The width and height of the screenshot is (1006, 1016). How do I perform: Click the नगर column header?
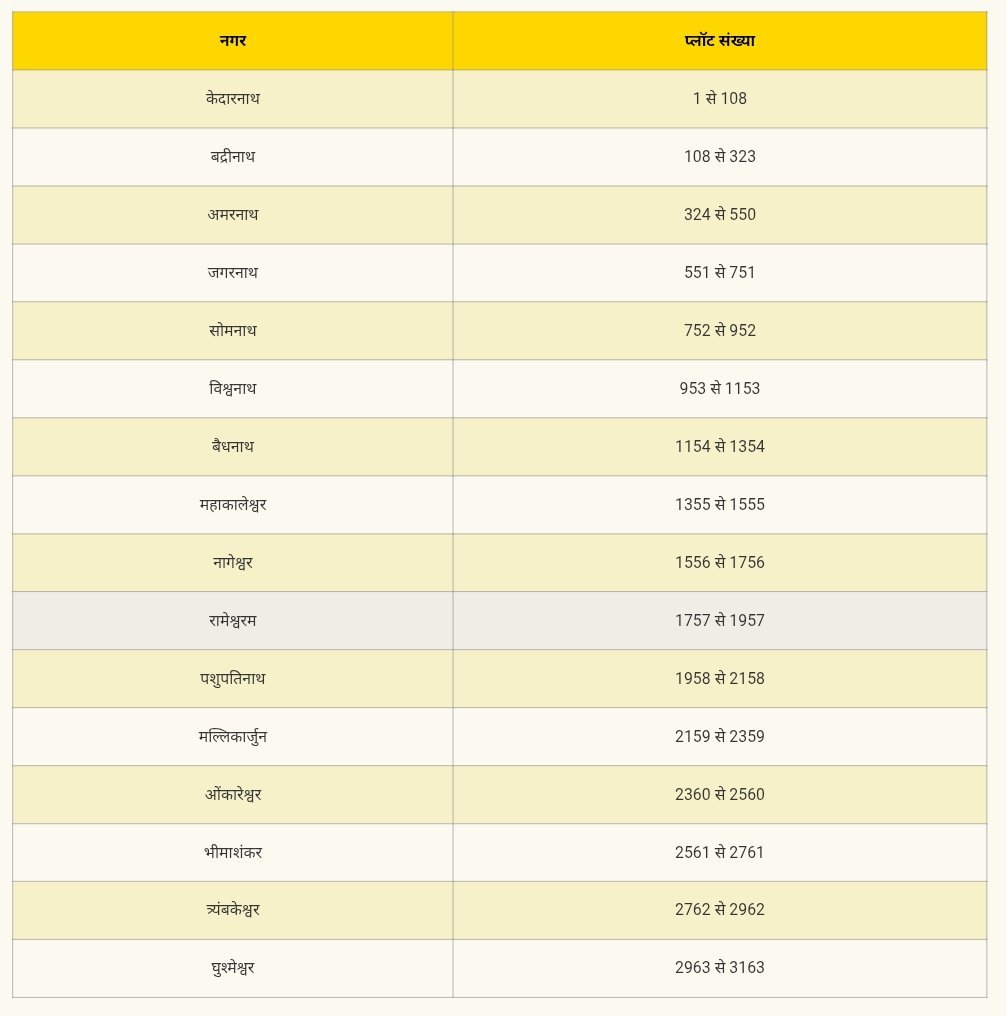[233, 41]
